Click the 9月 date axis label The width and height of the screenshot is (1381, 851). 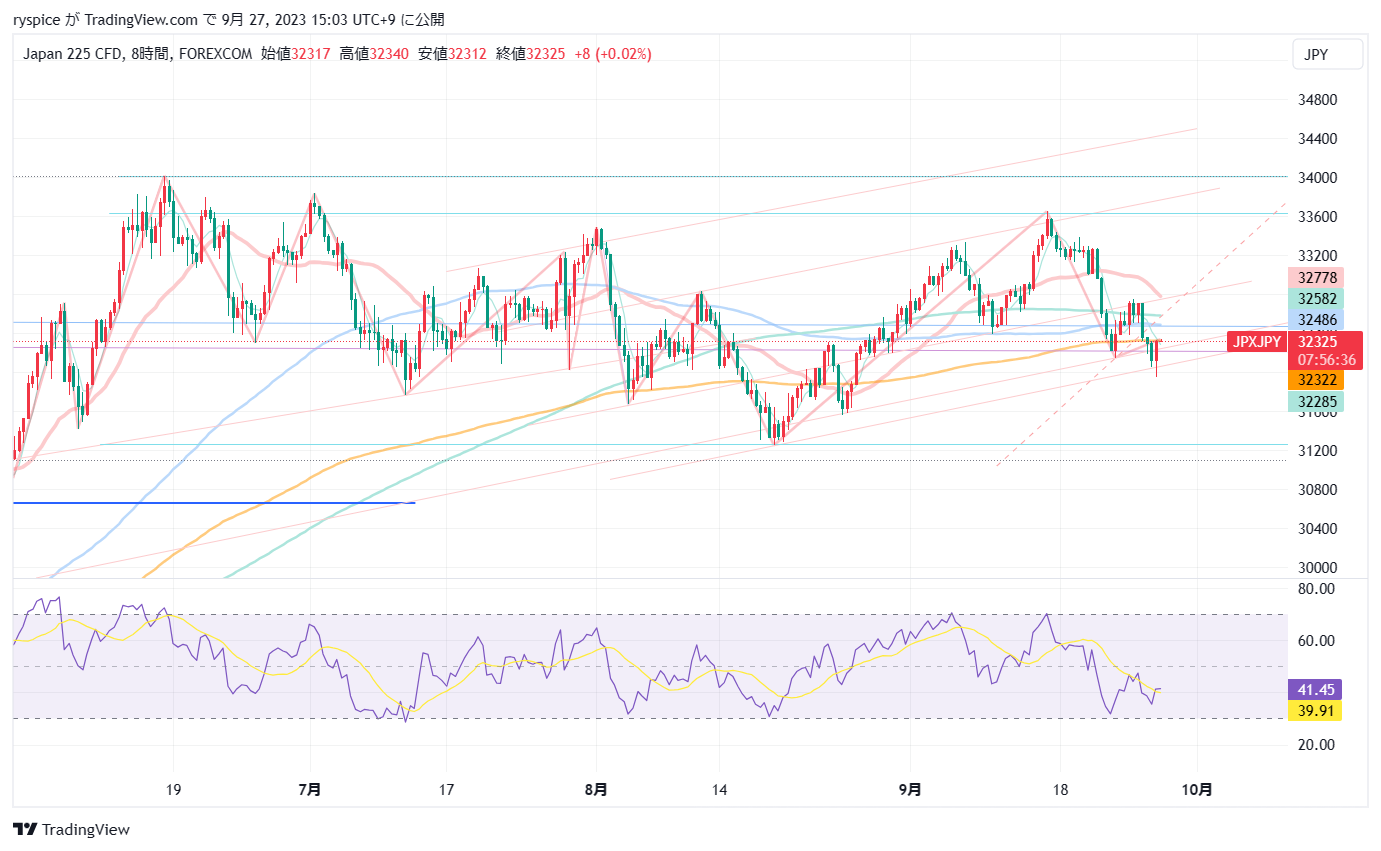[x=910, y=790]
